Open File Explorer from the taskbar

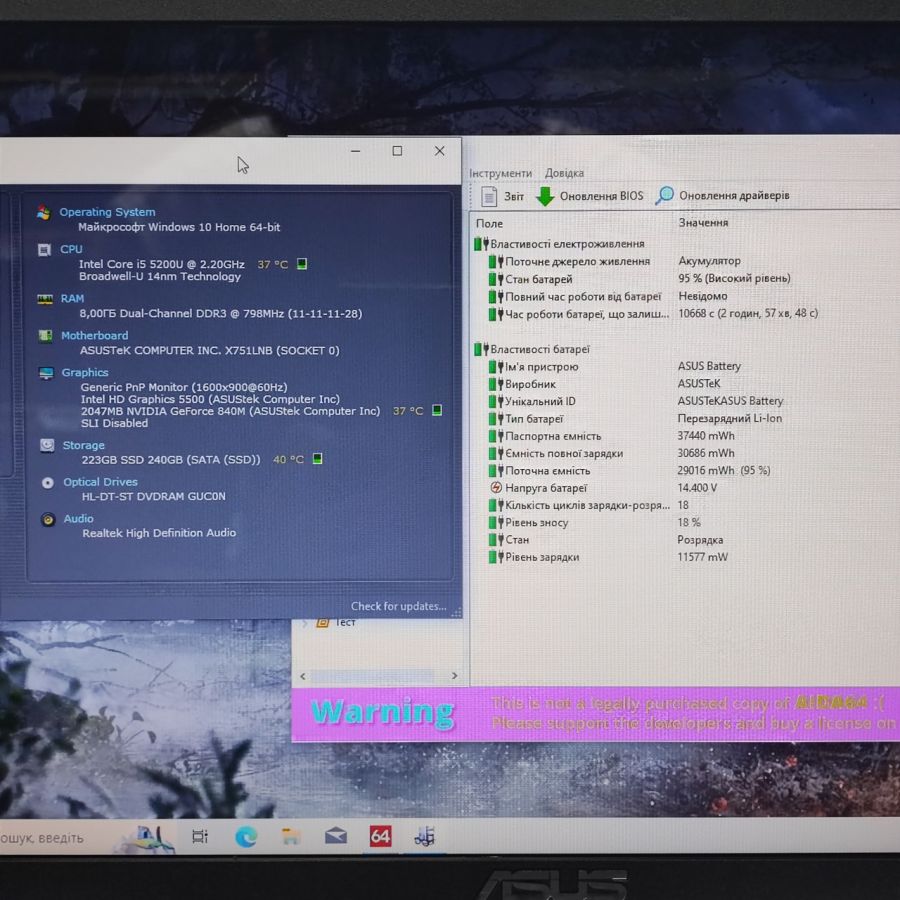291,837
